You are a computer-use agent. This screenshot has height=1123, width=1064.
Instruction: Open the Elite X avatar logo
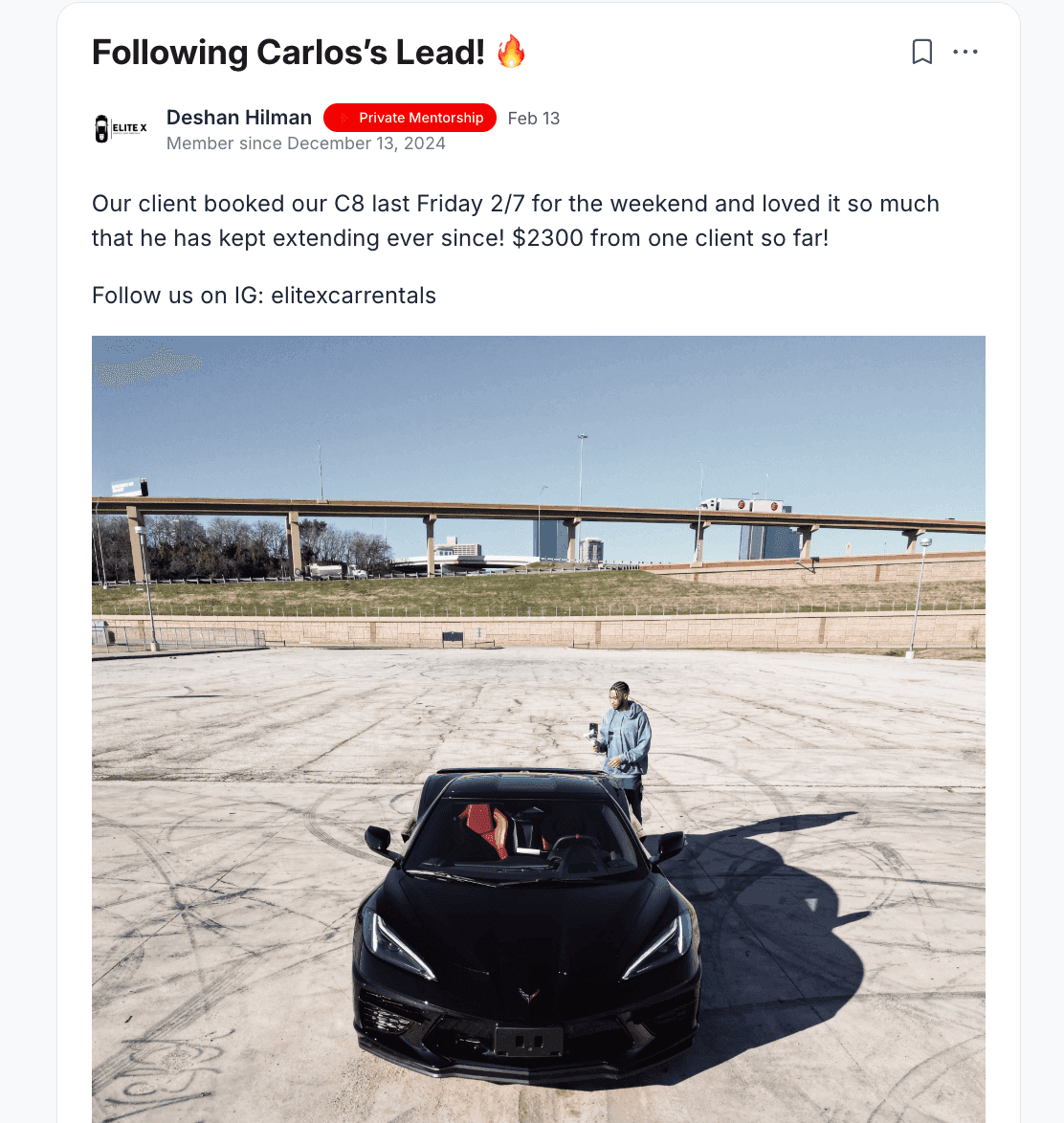(121, 129)
